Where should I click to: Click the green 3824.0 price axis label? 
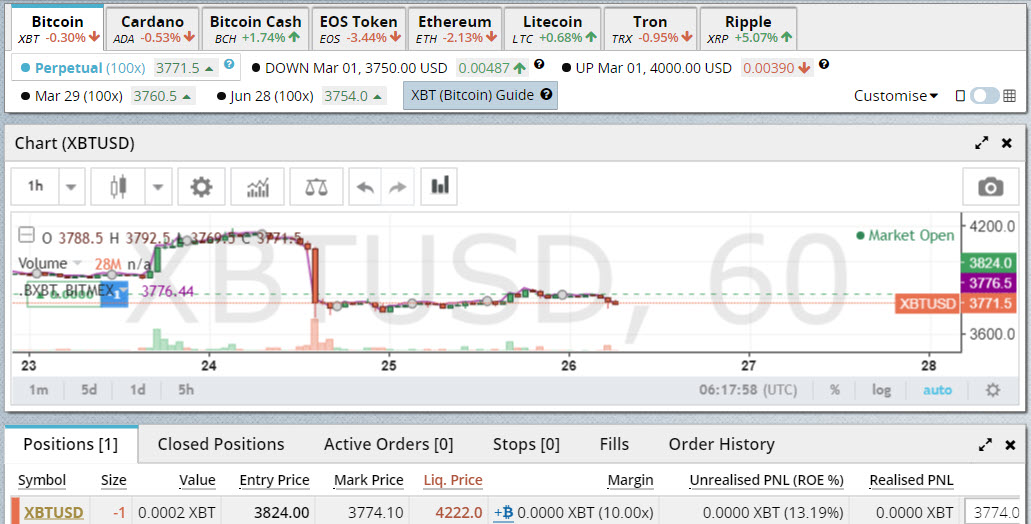tap(988, 263)
